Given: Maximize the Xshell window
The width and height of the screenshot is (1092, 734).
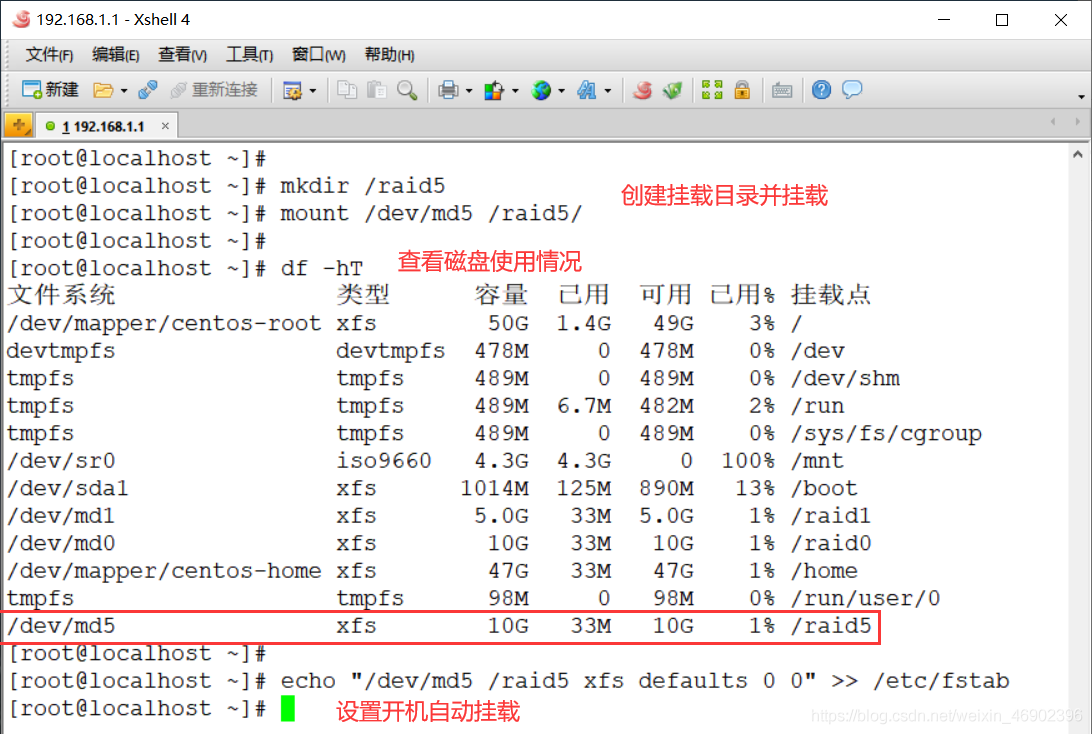Looking at the screenshot, I should [1001, 19].
